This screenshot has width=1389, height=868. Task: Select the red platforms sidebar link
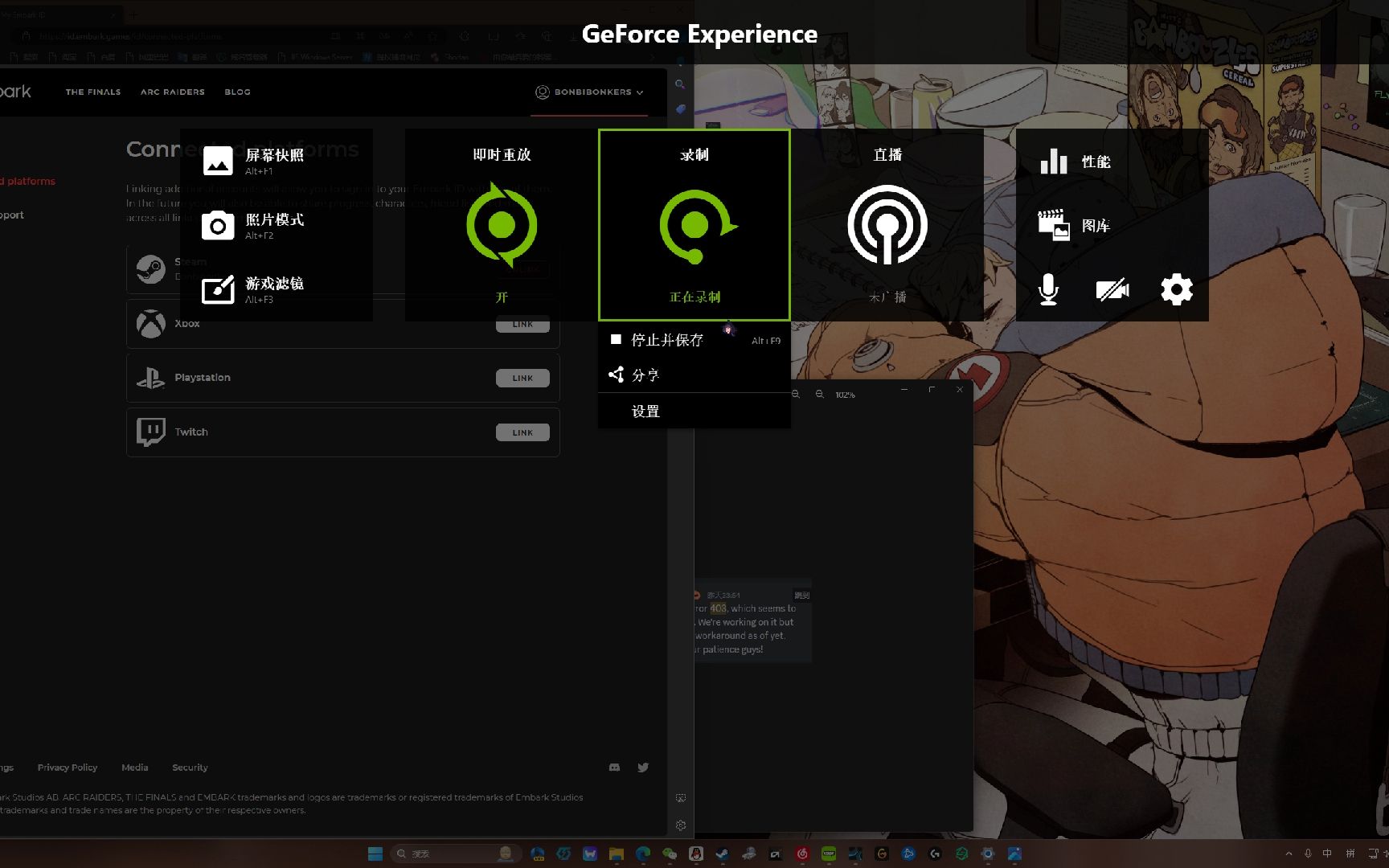point(29,182)
